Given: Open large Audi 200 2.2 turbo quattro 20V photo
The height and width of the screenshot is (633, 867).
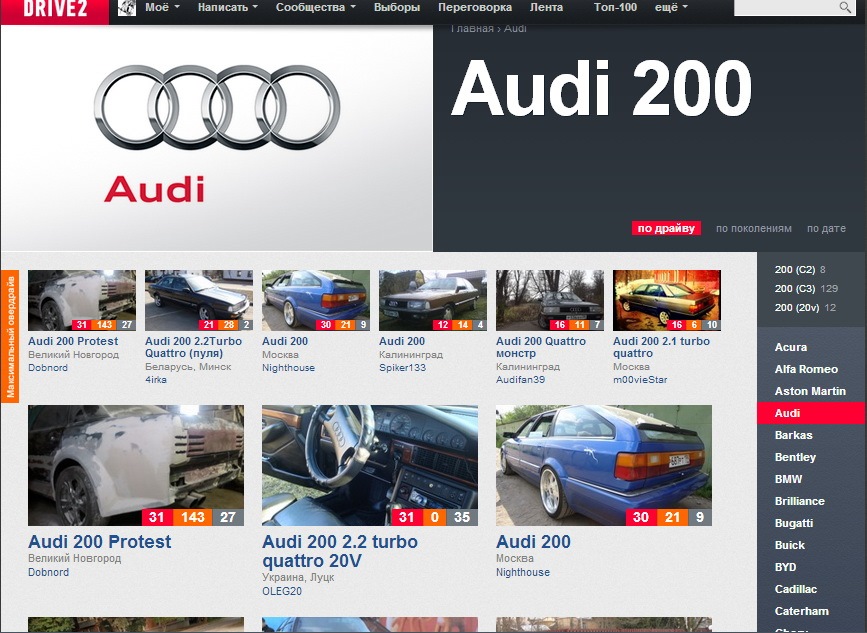Looking at the screenshot, I should [370, 465].
